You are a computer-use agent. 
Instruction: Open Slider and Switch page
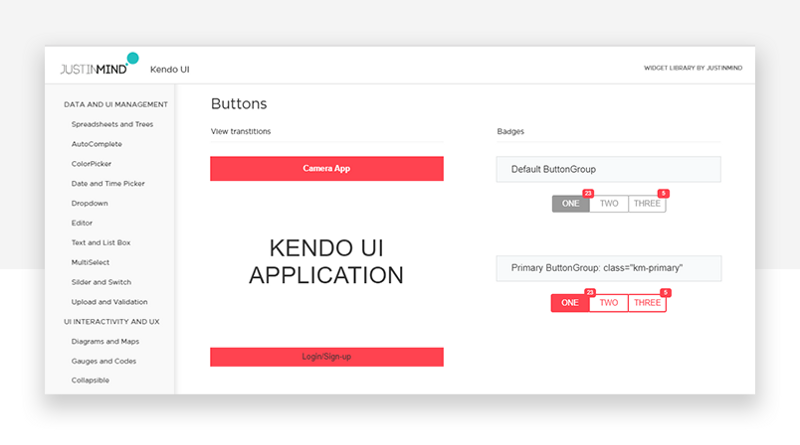point(101,282)
